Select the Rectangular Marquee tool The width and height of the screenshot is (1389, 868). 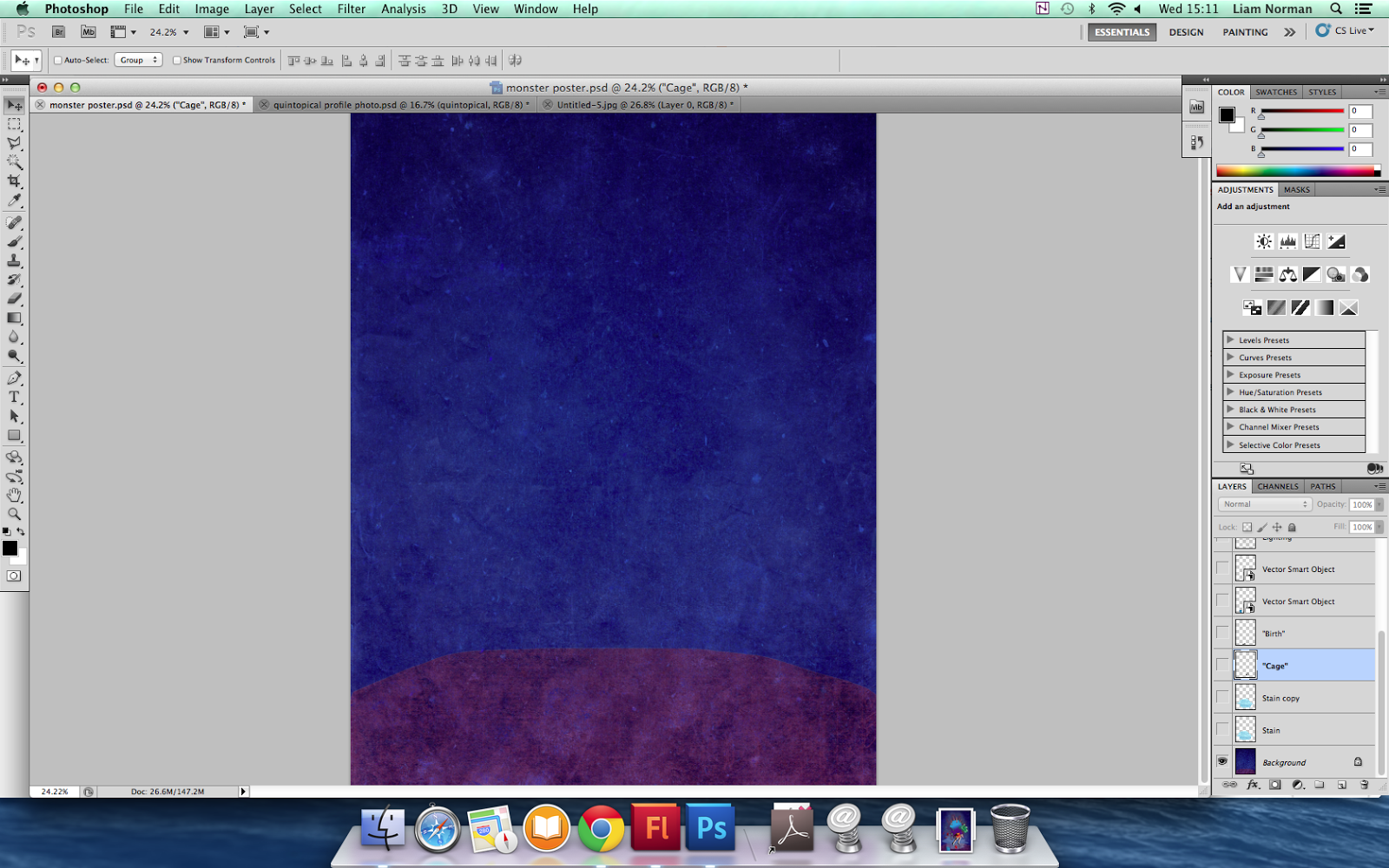click(14, 124)
